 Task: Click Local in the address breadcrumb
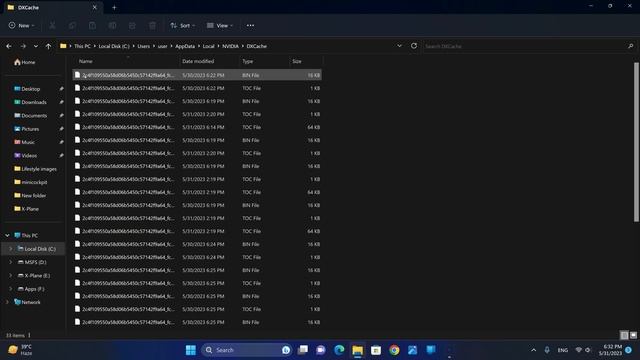pos(209,46)
